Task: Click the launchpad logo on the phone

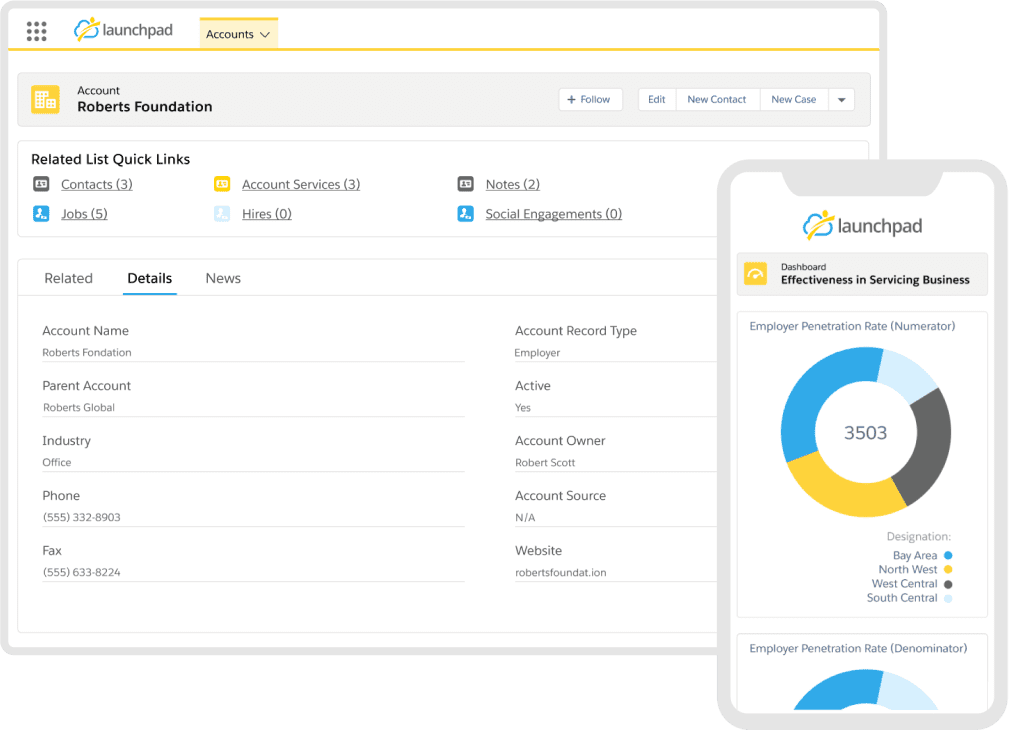Action: coord(862,225)
